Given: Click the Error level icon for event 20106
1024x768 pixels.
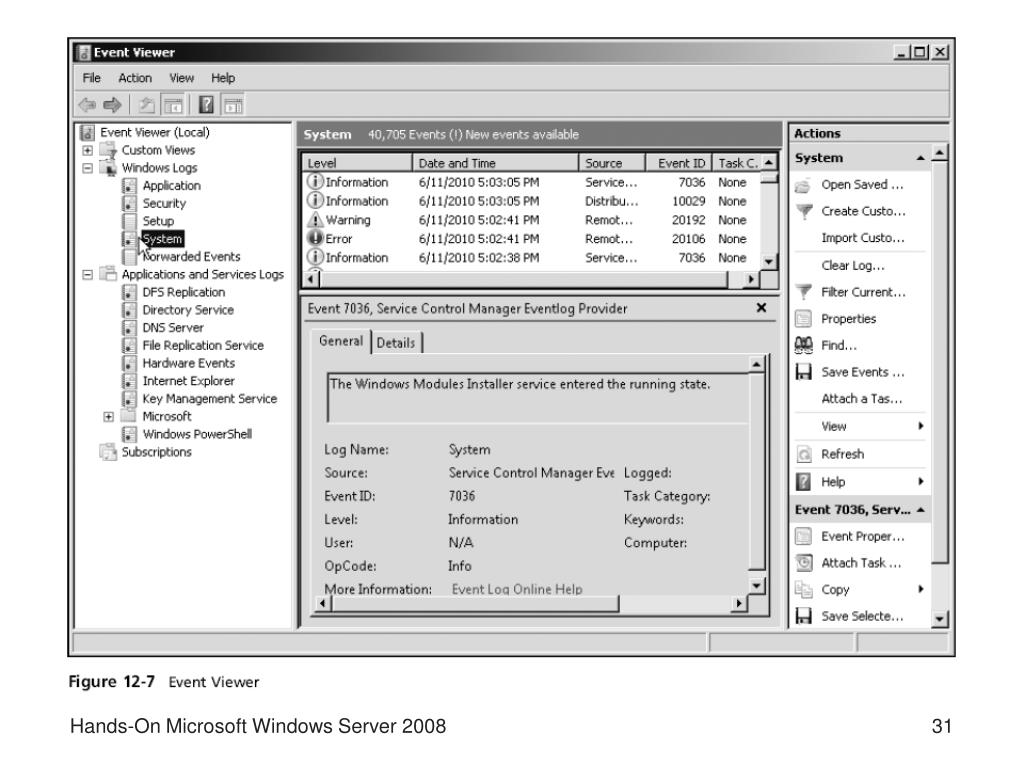Looking at the screenshot, I should tap(315, 238).
